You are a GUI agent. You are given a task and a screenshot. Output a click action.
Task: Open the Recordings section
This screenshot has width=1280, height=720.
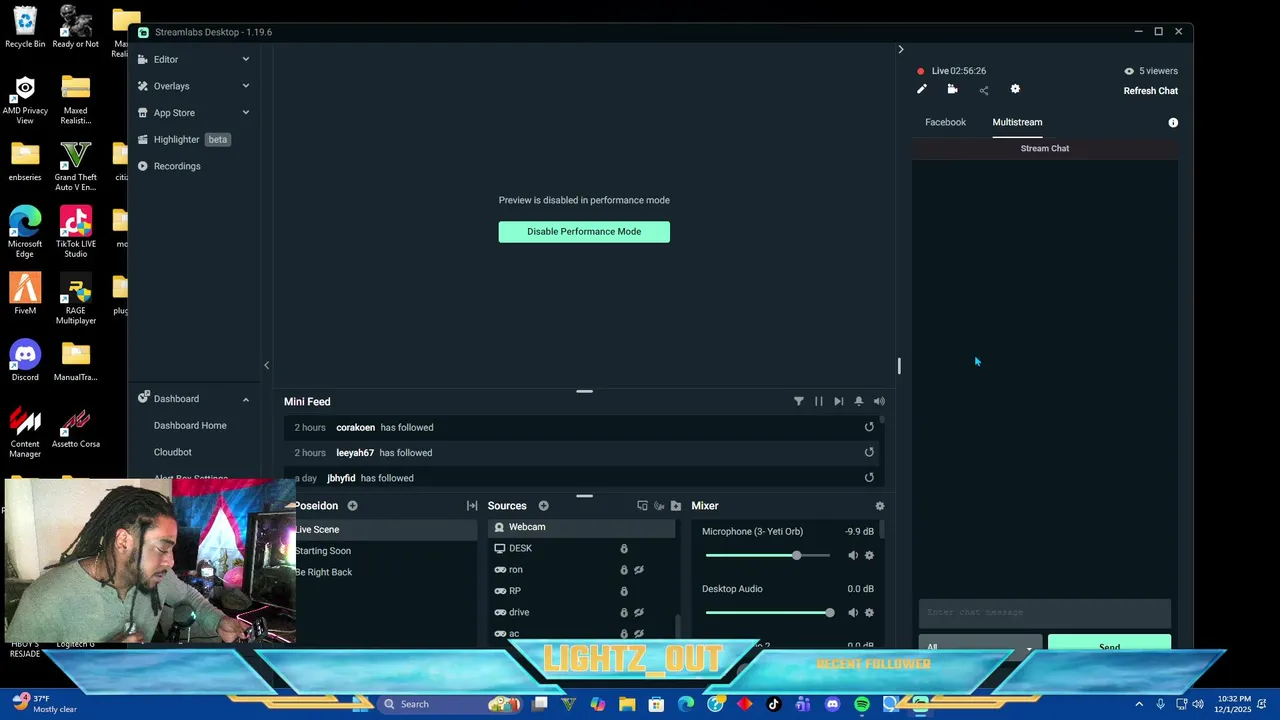pos(169,166)
